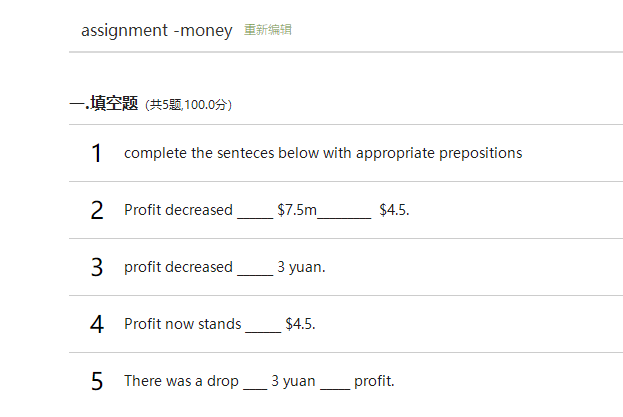Click the 一.填空题 section heading
Screen dimensions: 623x417
(x=104, y=103)
